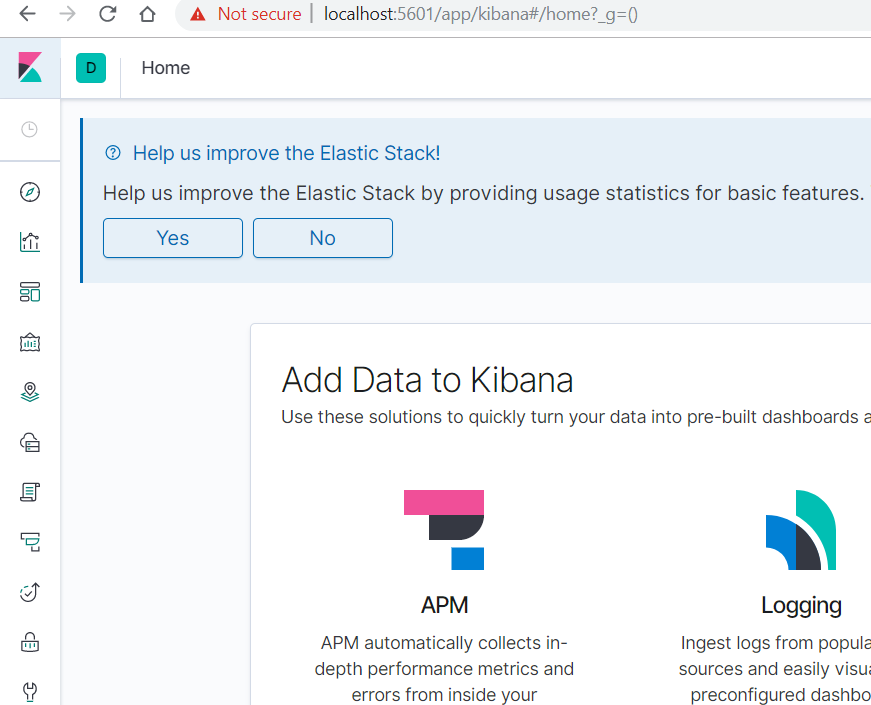Viewport: 871px width, 705px height.
Task: Click the browser address bar URL
Action: coord(480,14)
